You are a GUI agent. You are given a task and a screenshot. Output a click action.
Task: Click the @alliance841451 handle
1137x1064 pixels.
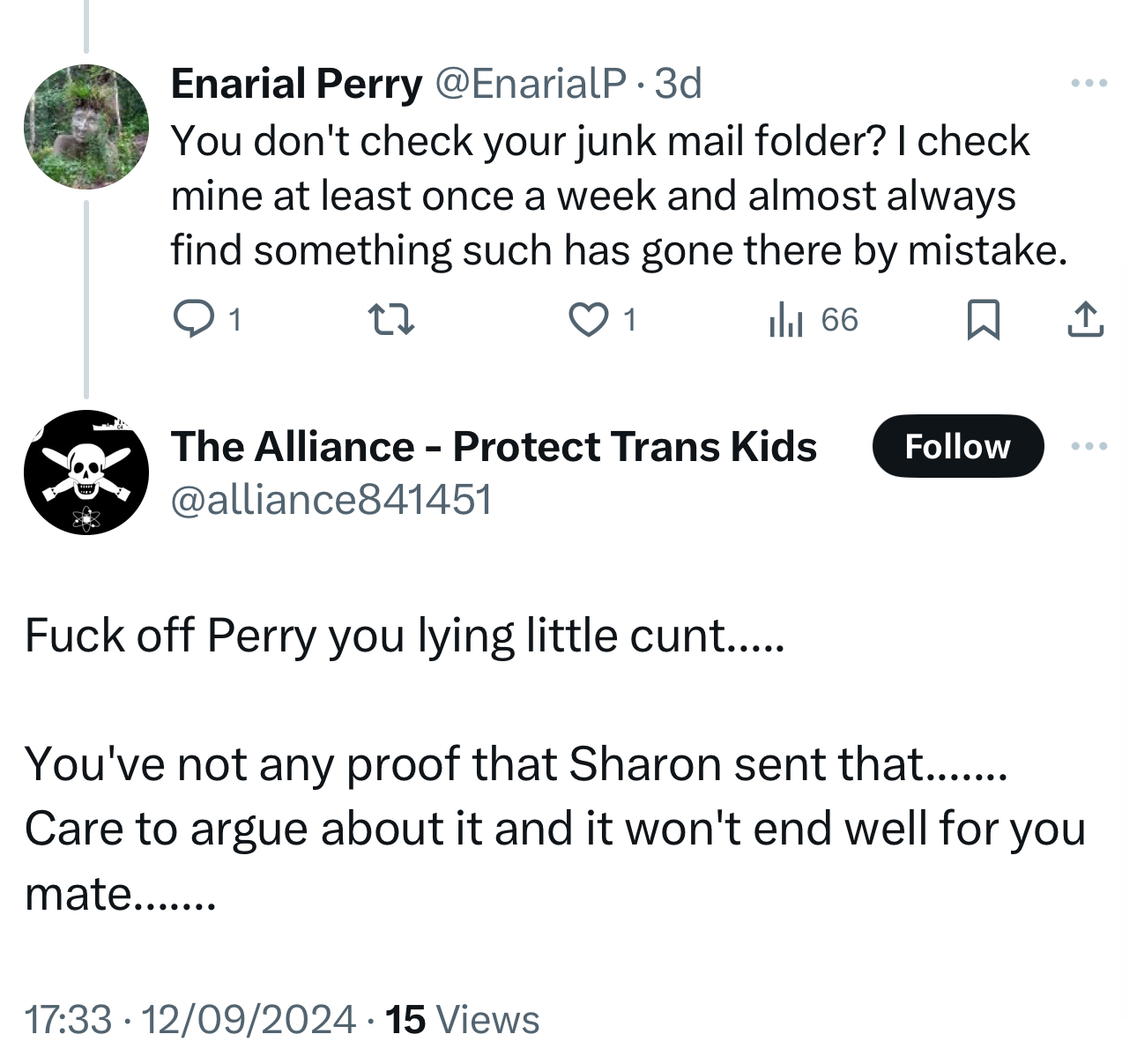[x=331, y=500]
